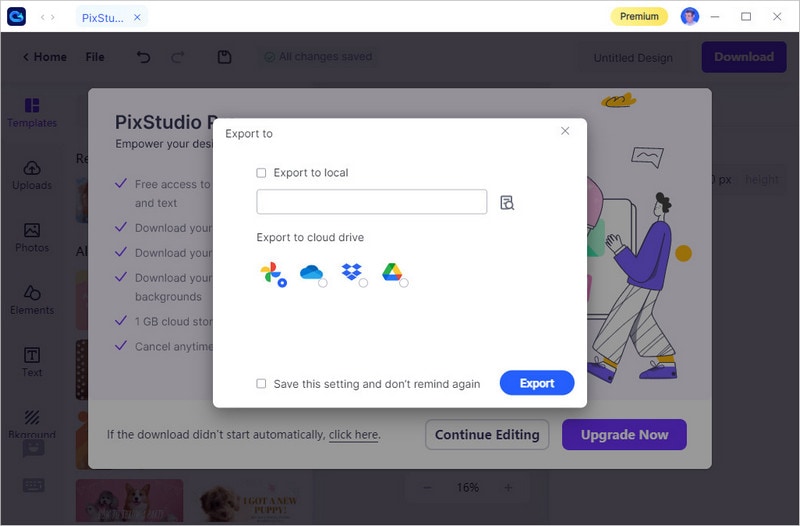800x526 pixels.
Task: Select Google Photos as export destination
Action: click(273, 273)
